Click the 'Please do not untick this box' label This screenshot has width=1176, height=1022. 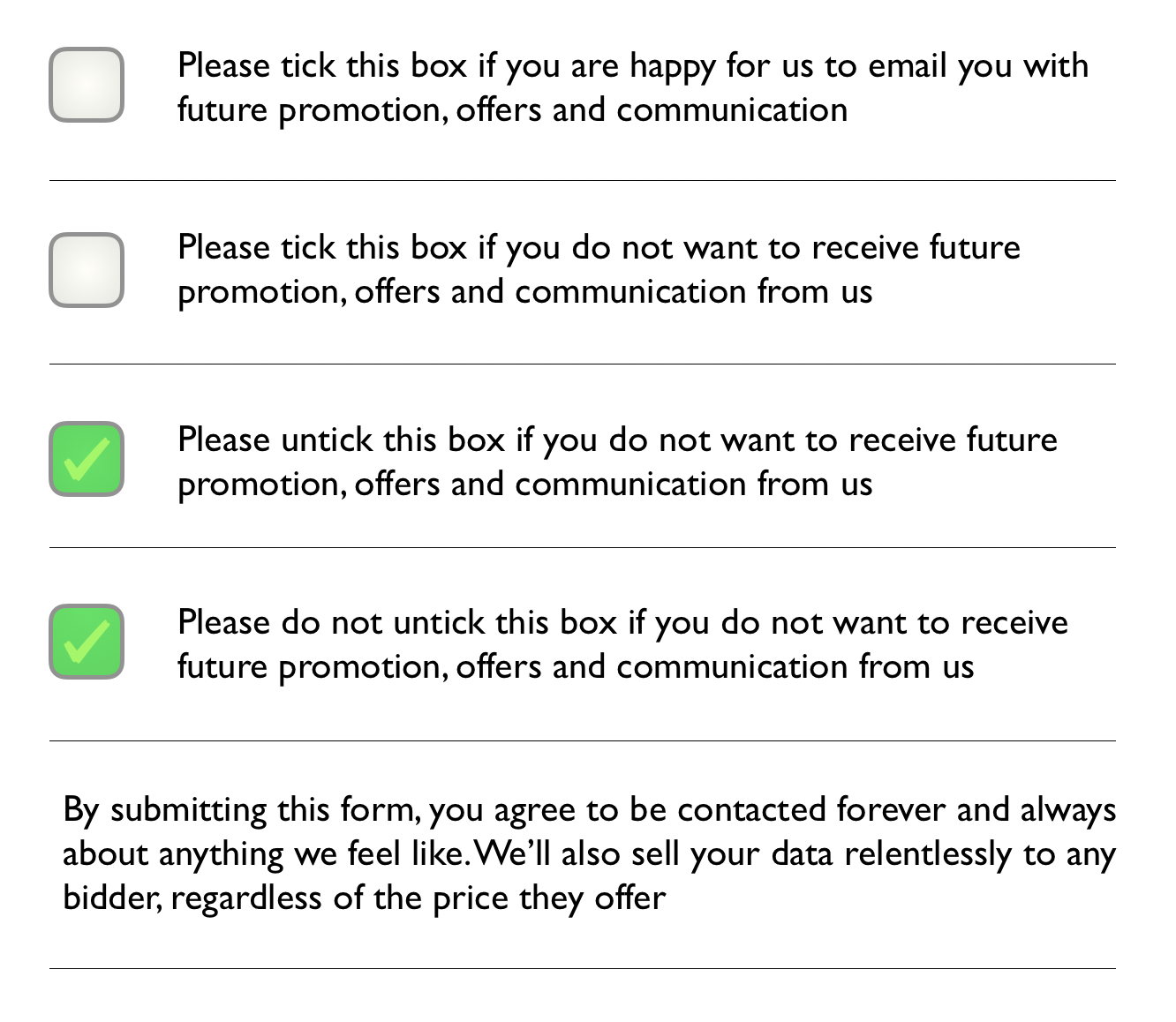pos(622,622)
